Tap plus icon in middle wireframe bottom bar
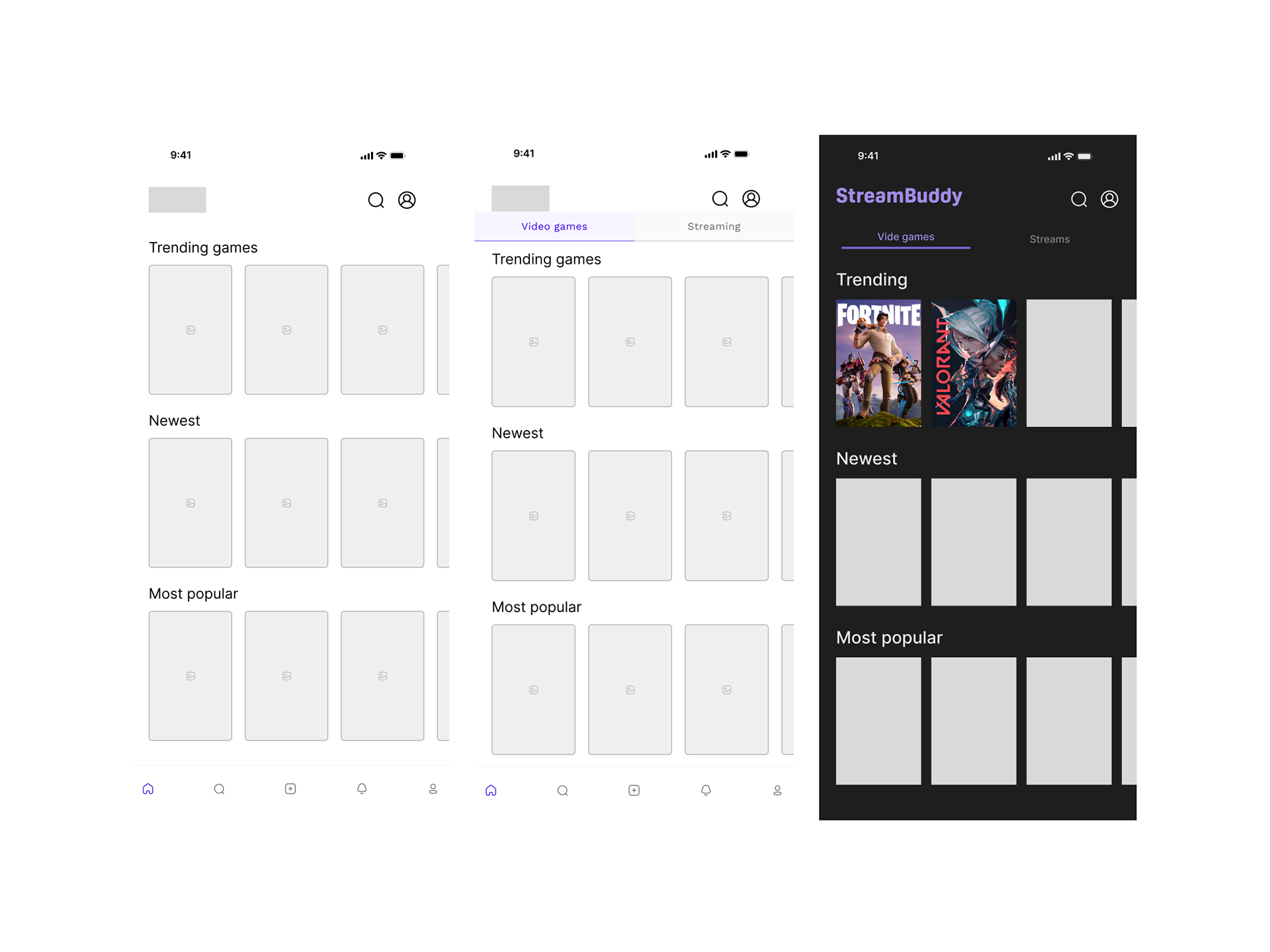The width and height of the screenshot is (1270, 952). pyautogui.click(x=634, y=791)
